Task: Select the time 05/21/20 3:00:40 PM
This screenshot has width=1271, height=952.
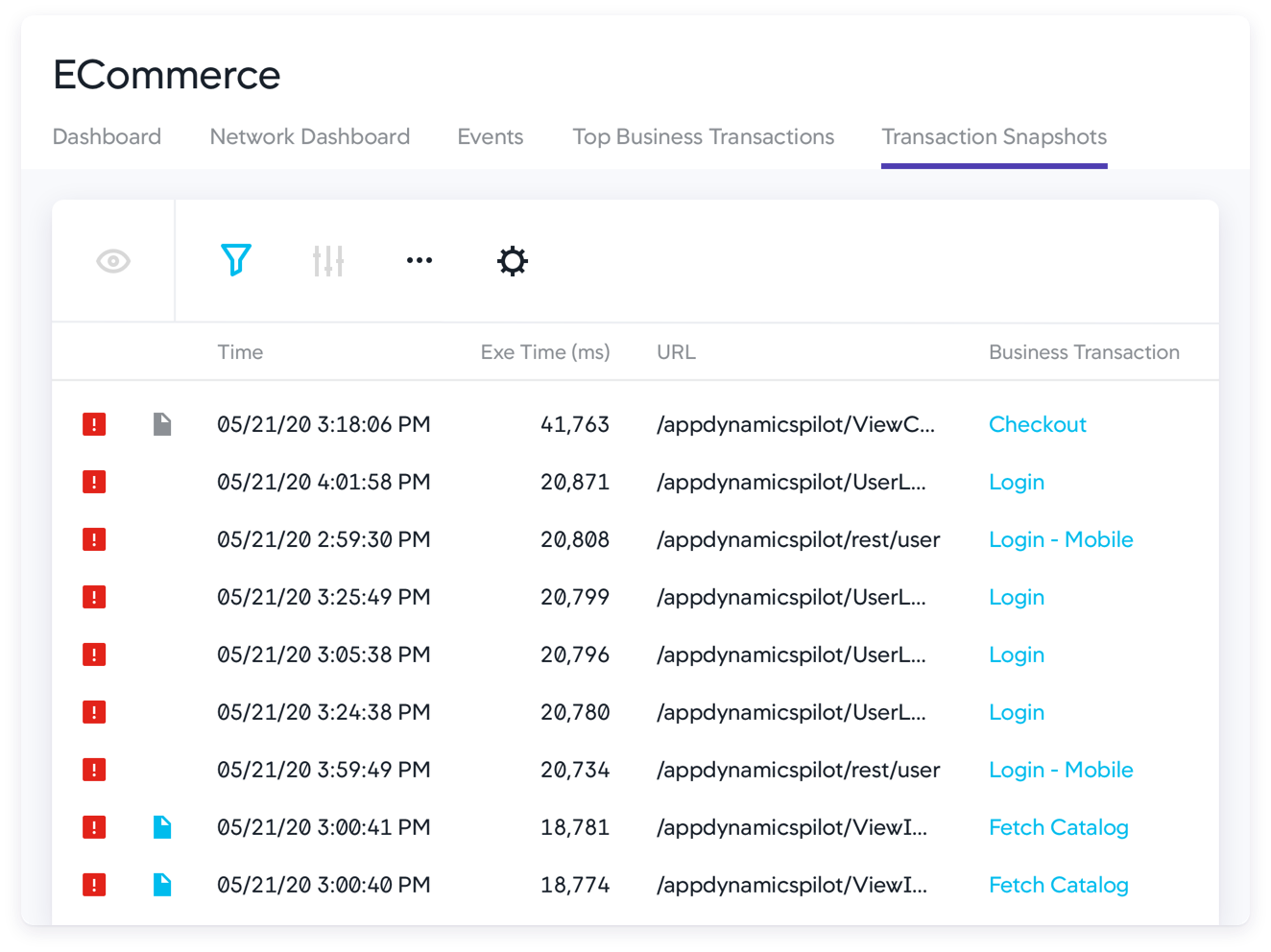Action: (324, 885)
